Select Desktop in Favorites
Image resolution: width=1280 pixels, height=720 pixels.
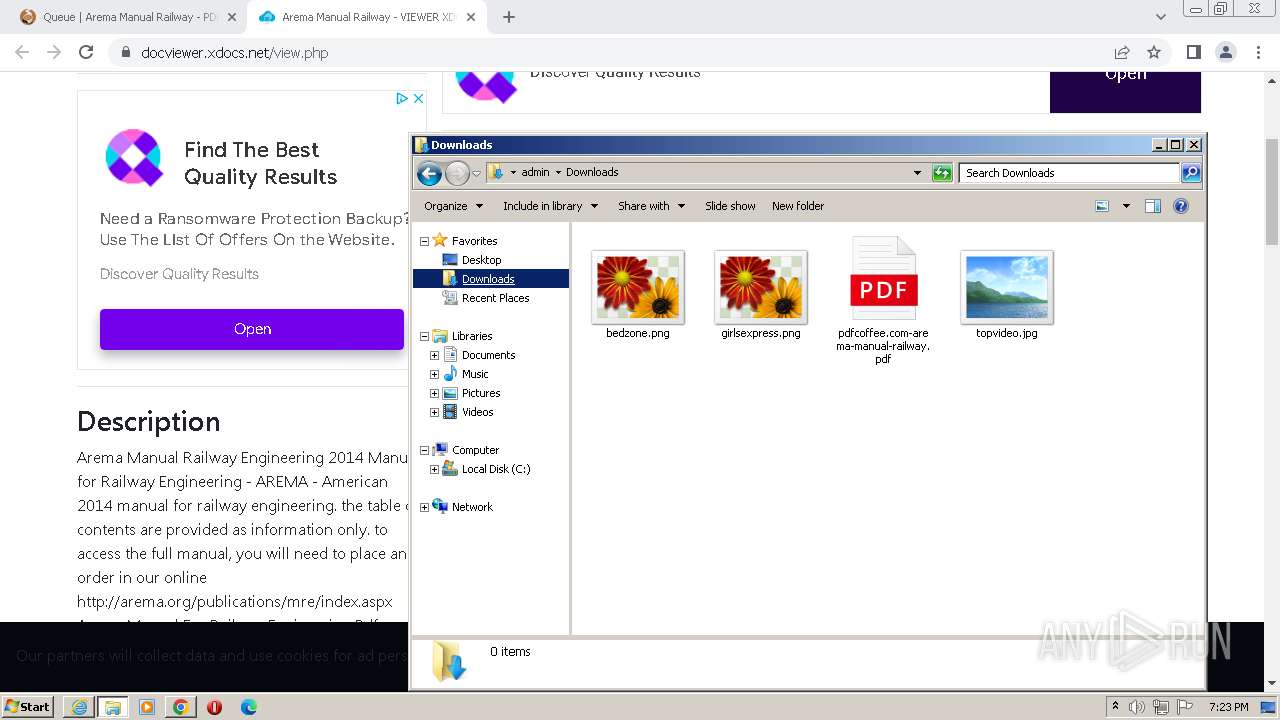click(x=481, y=260)
